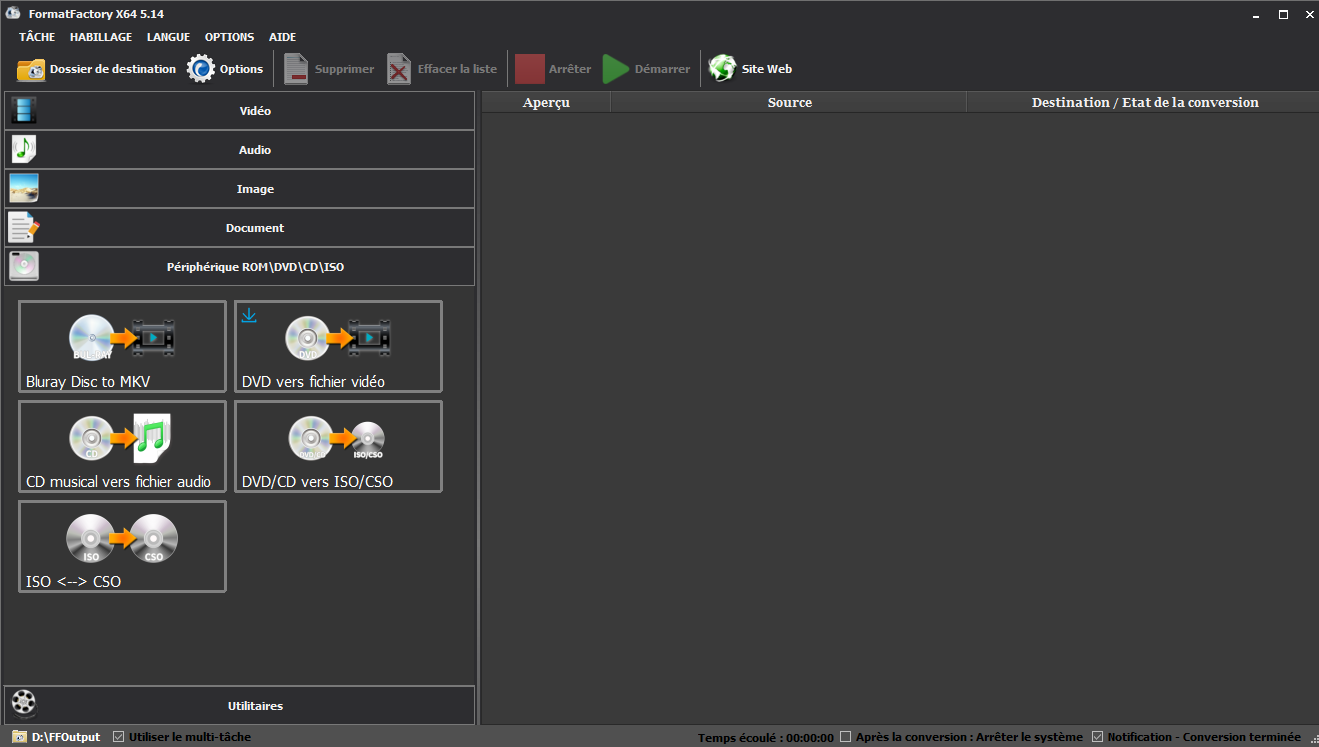The width and height of the screenshot is (1319, 747).
Task: Click the Démarrer toolbar label
Action: coord(663,69)
